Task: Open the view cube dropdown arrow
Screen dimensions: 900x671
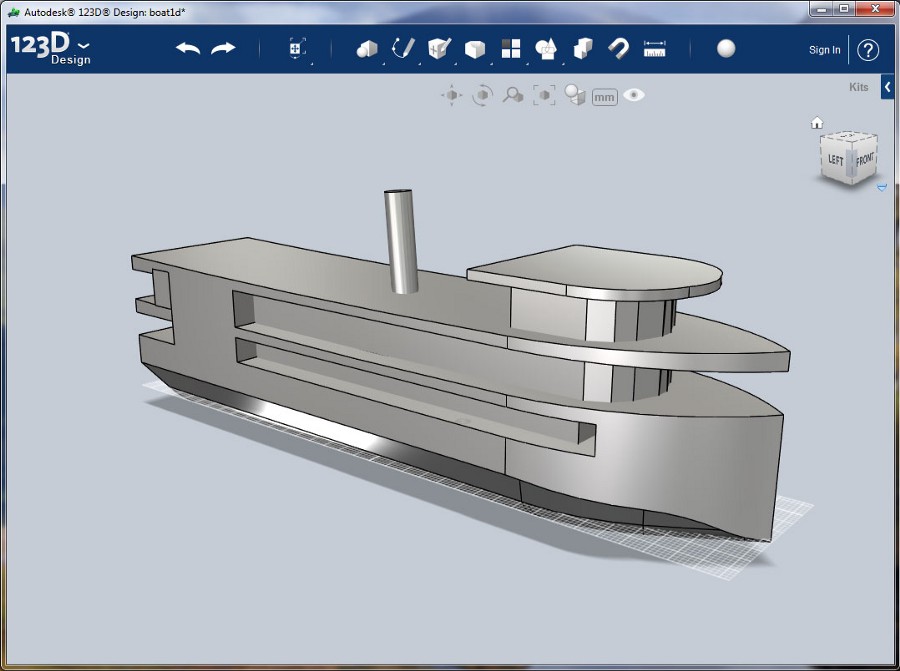Action: click(881, 187)
